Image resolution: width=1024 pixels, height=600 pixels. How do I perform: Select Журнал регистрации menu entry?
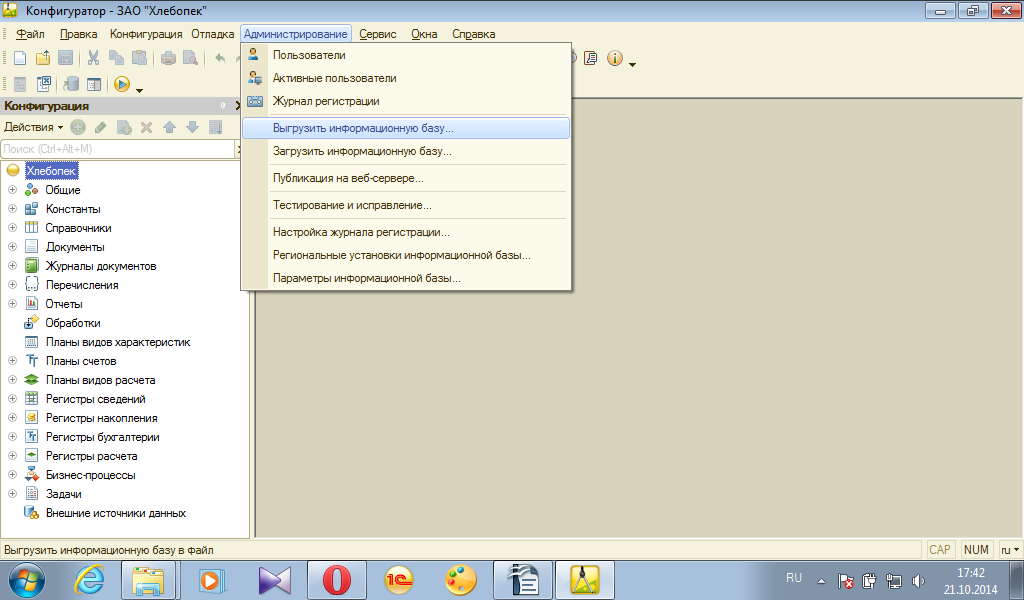pos(406,101)
